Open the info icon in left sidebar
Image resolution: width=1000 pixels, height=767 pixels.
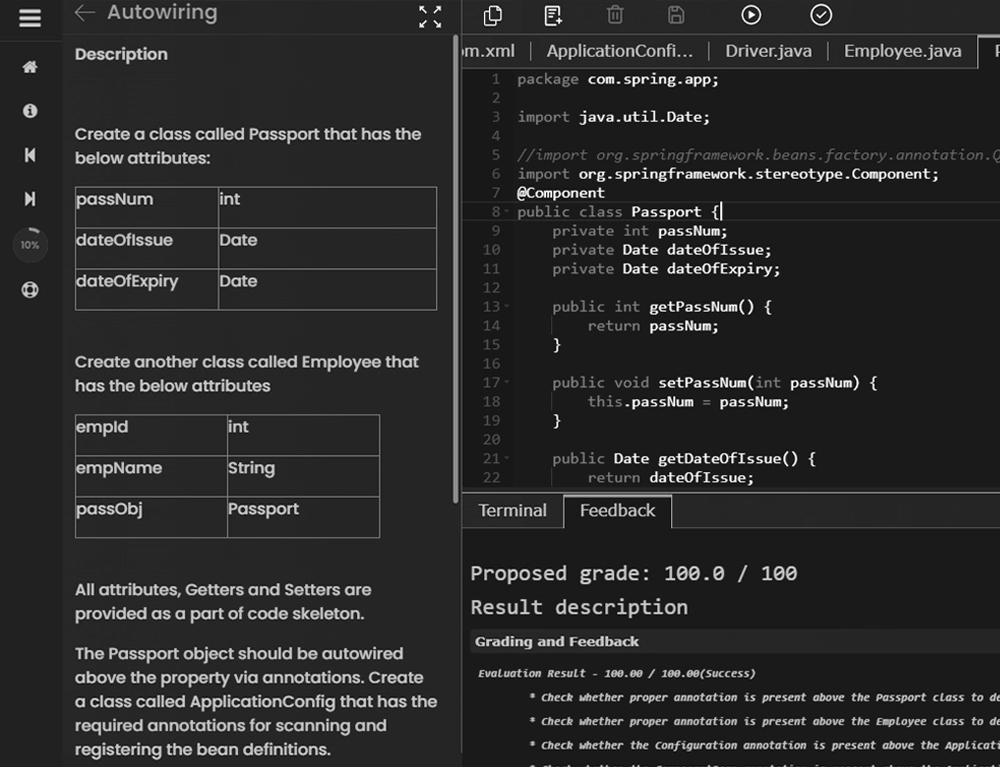point(30,111)
